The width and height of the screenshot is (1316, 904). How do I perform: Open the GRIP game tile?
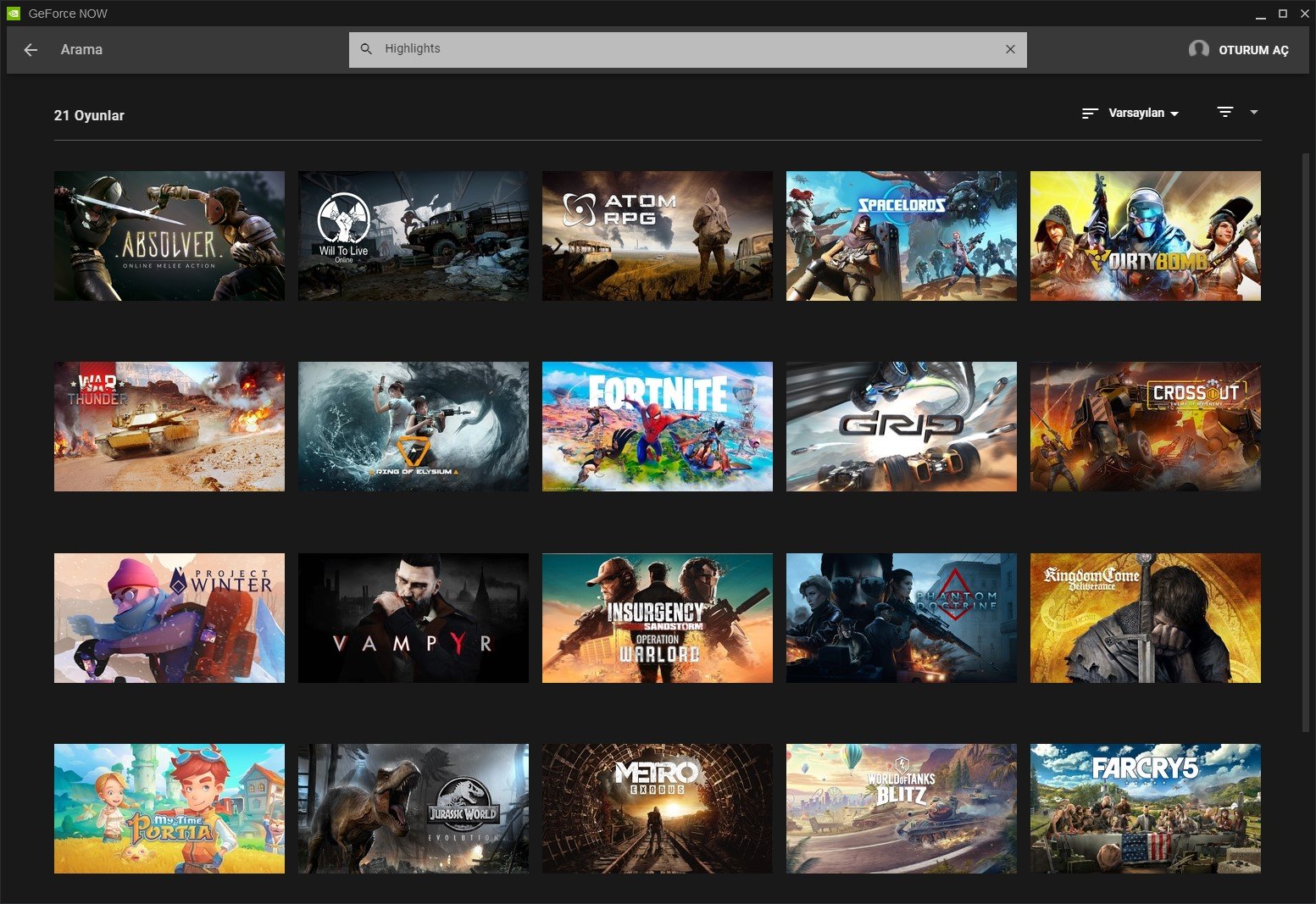click(x=902, y=427)
